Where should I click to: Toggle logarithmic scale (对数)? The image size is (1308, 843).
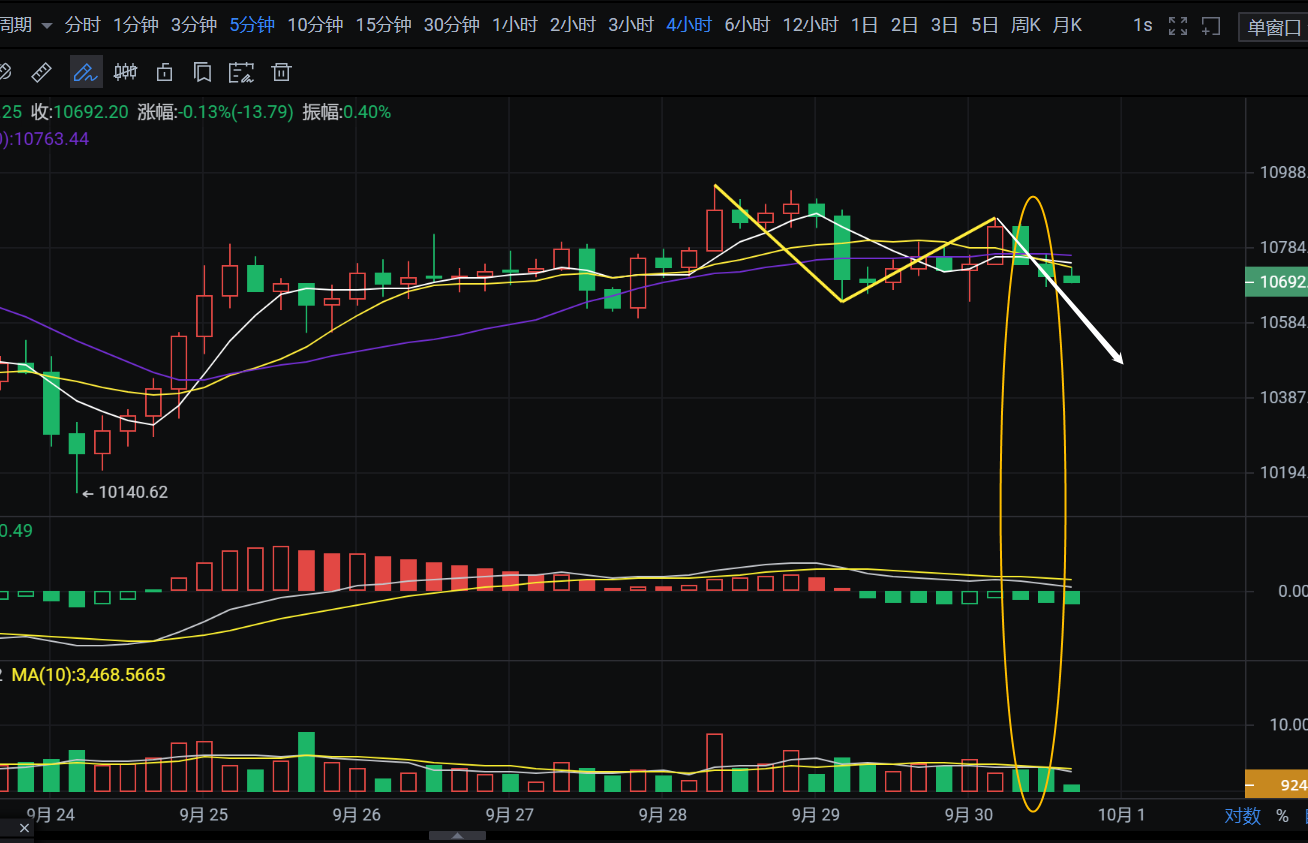point(1242,816)
